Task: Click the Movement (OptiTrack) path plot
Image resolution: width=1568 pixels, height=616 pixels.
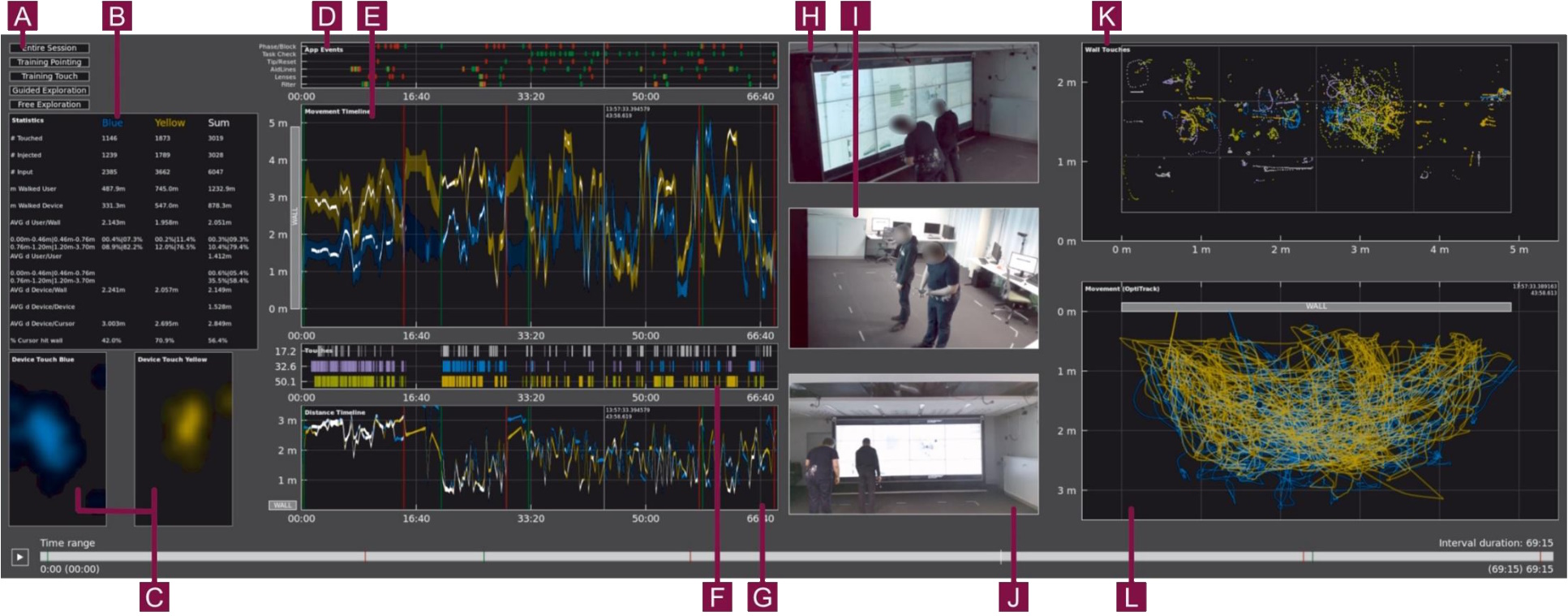Action: point(1316,406)
